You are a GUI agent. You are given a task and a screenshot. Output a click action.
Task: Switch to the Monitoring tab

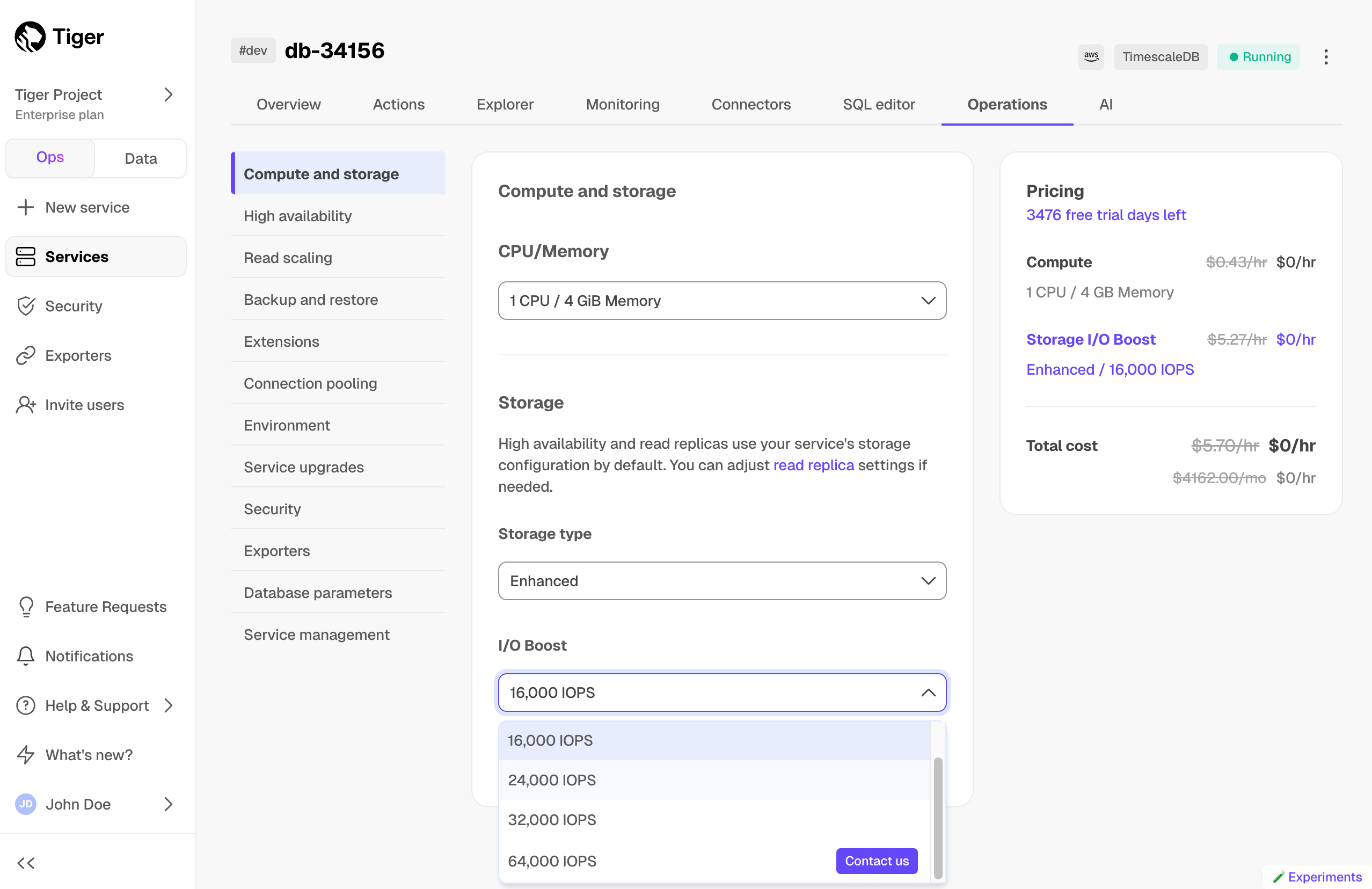(x=623, y=104)
